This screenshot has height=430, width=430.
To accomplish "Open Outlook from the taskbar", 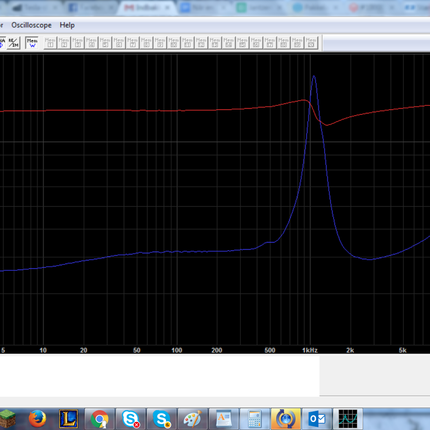I will 316,418.
